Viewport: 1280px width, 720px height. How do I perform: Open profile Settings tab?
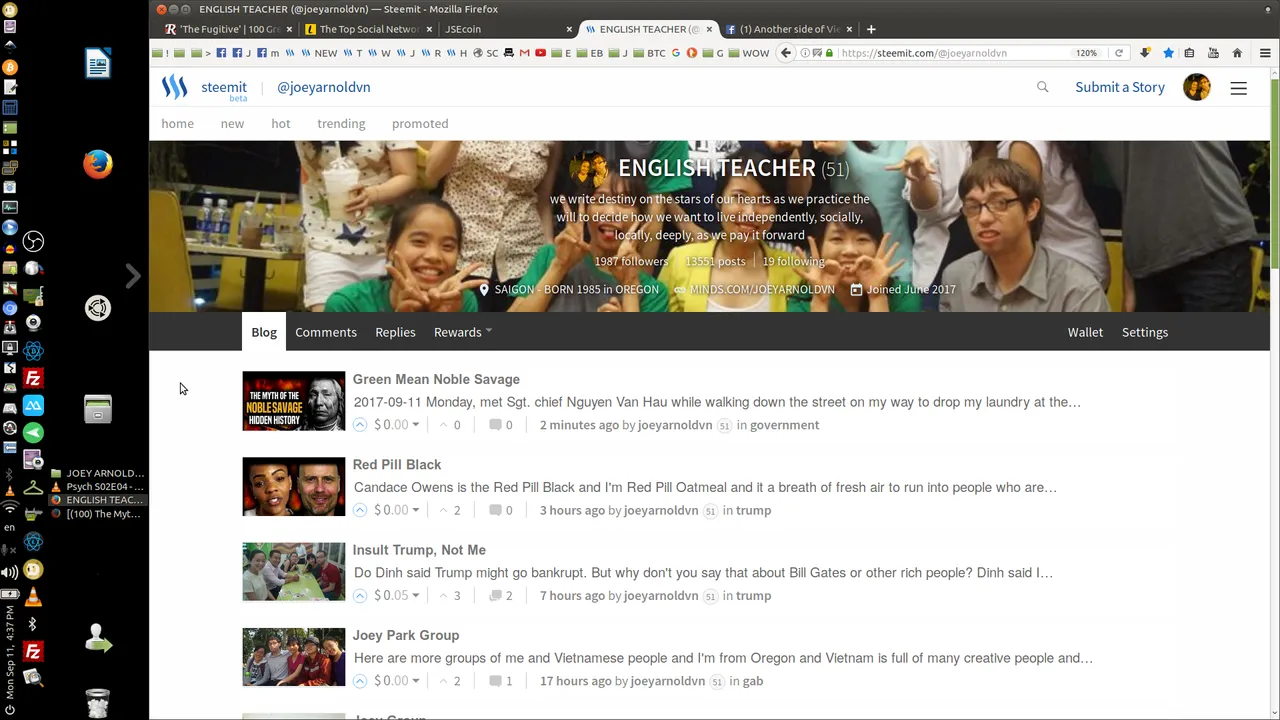pos(1145,332)
